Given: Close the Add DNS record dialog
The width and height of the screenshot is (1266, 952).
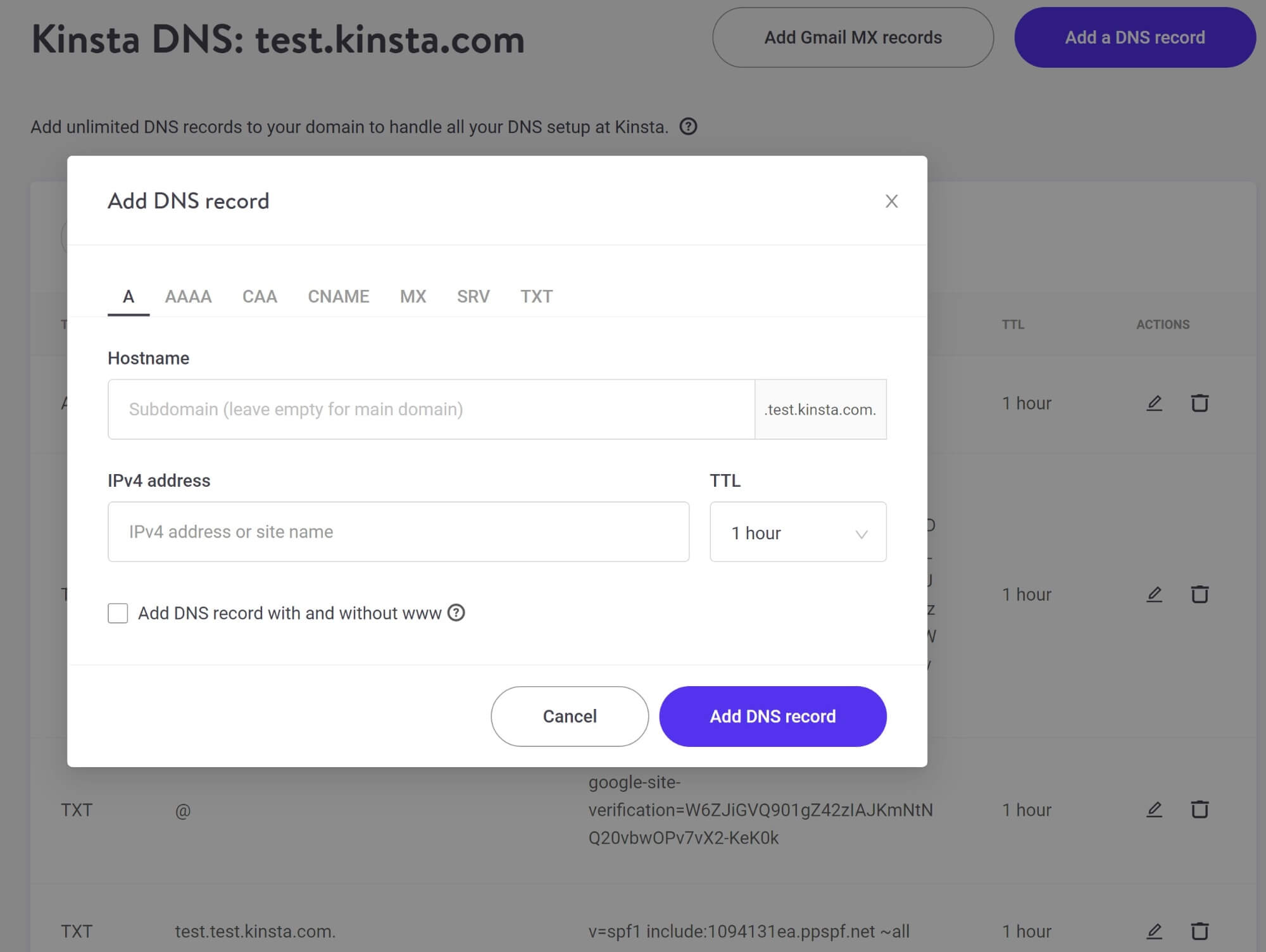Looking at the screenshot, I should (x=891, y=201).
